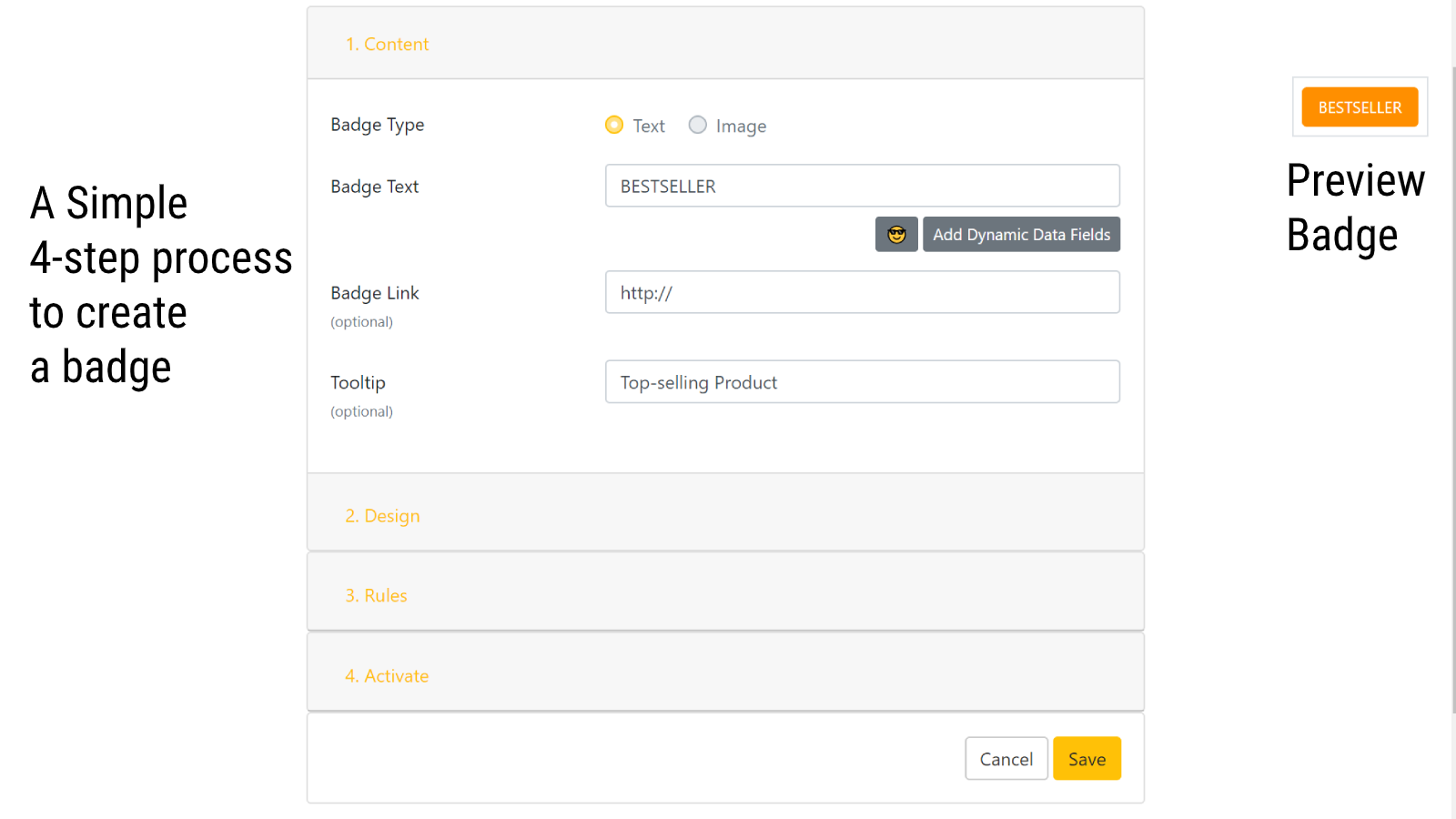1456x819 pixels.
Task: Click the Image option label text
Action: [741, 126]
